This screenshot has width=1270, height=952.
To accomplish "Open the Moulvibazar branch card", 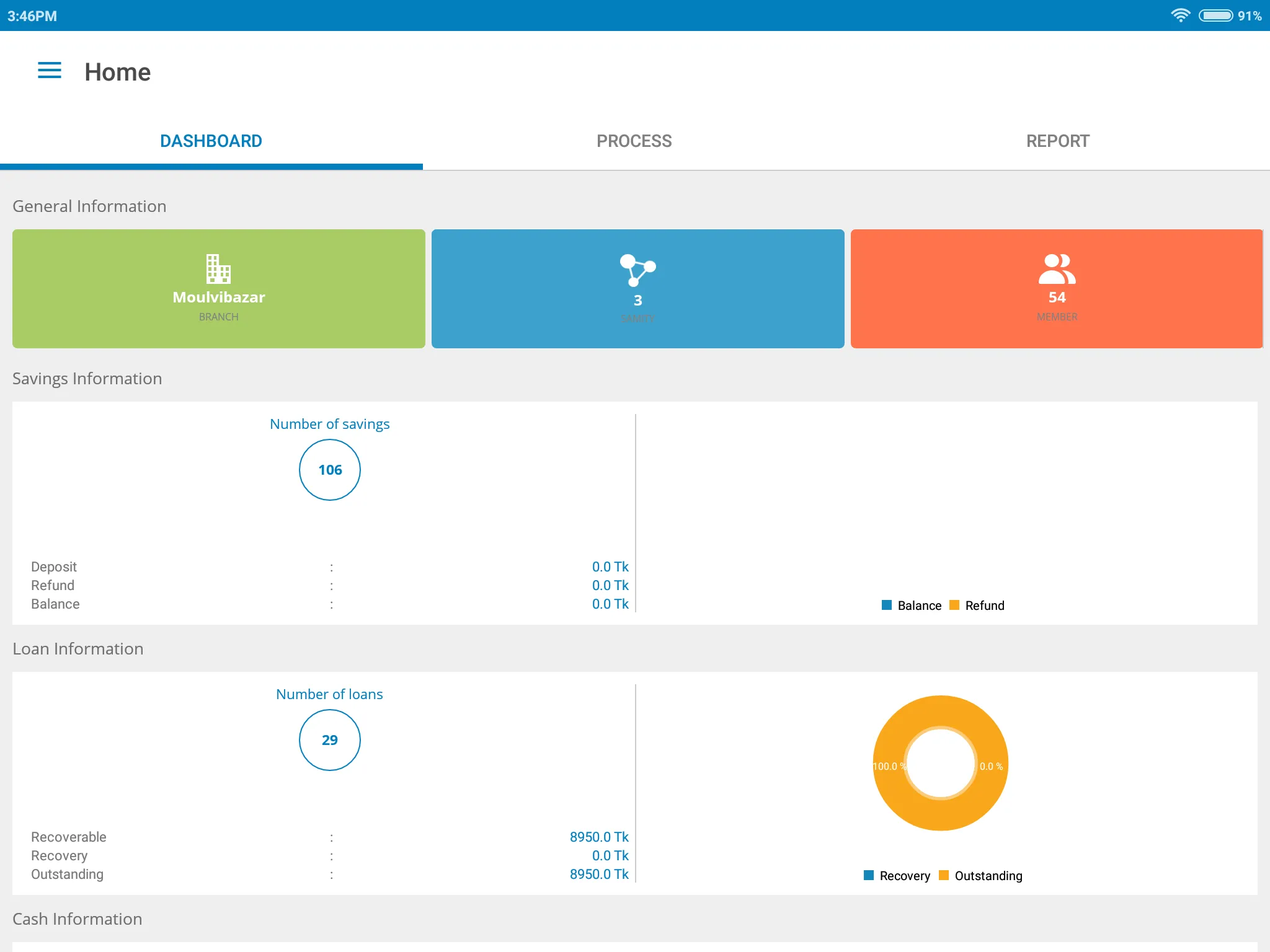I will 219,289.
